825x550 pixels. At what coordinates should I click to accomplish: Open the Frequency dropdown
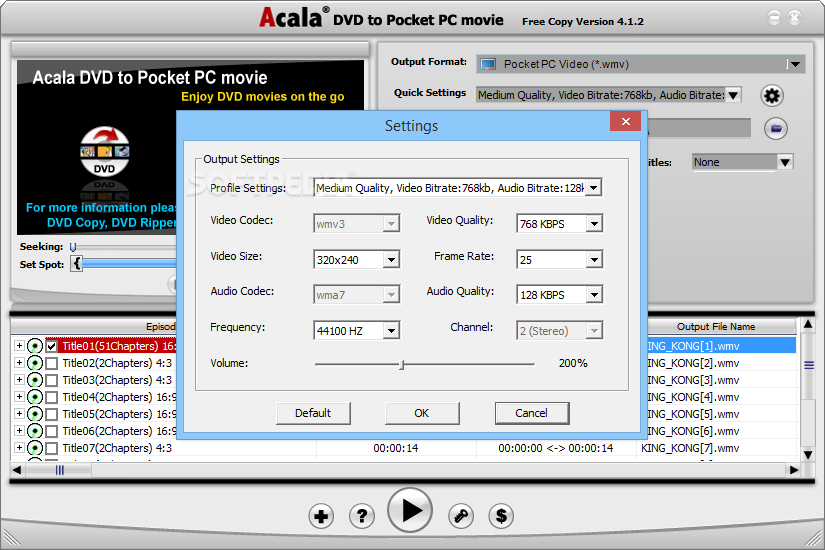391,331
